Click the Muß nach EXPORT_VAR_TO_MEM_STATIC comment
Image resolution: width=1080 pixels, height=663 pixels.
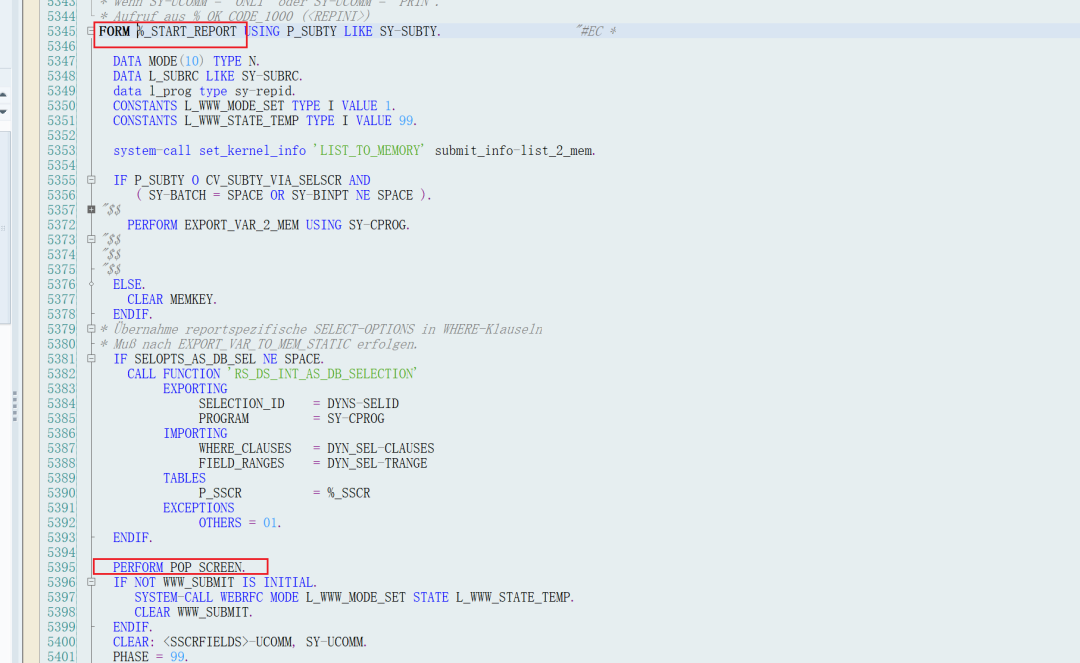click(x=259, y=344)
